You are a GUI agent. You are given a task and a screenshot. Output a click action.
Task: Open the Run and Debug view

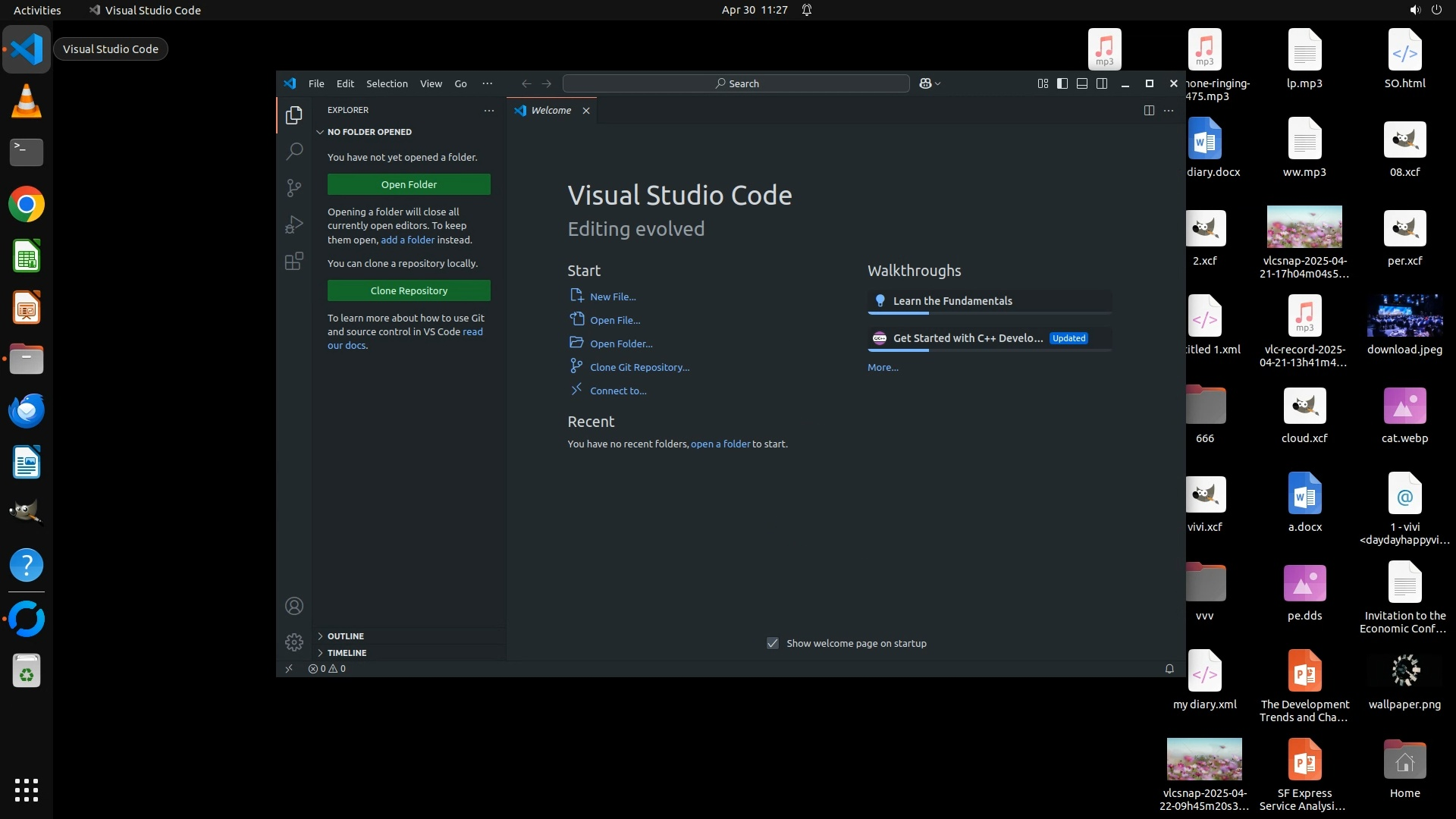(x=294, y=224)
